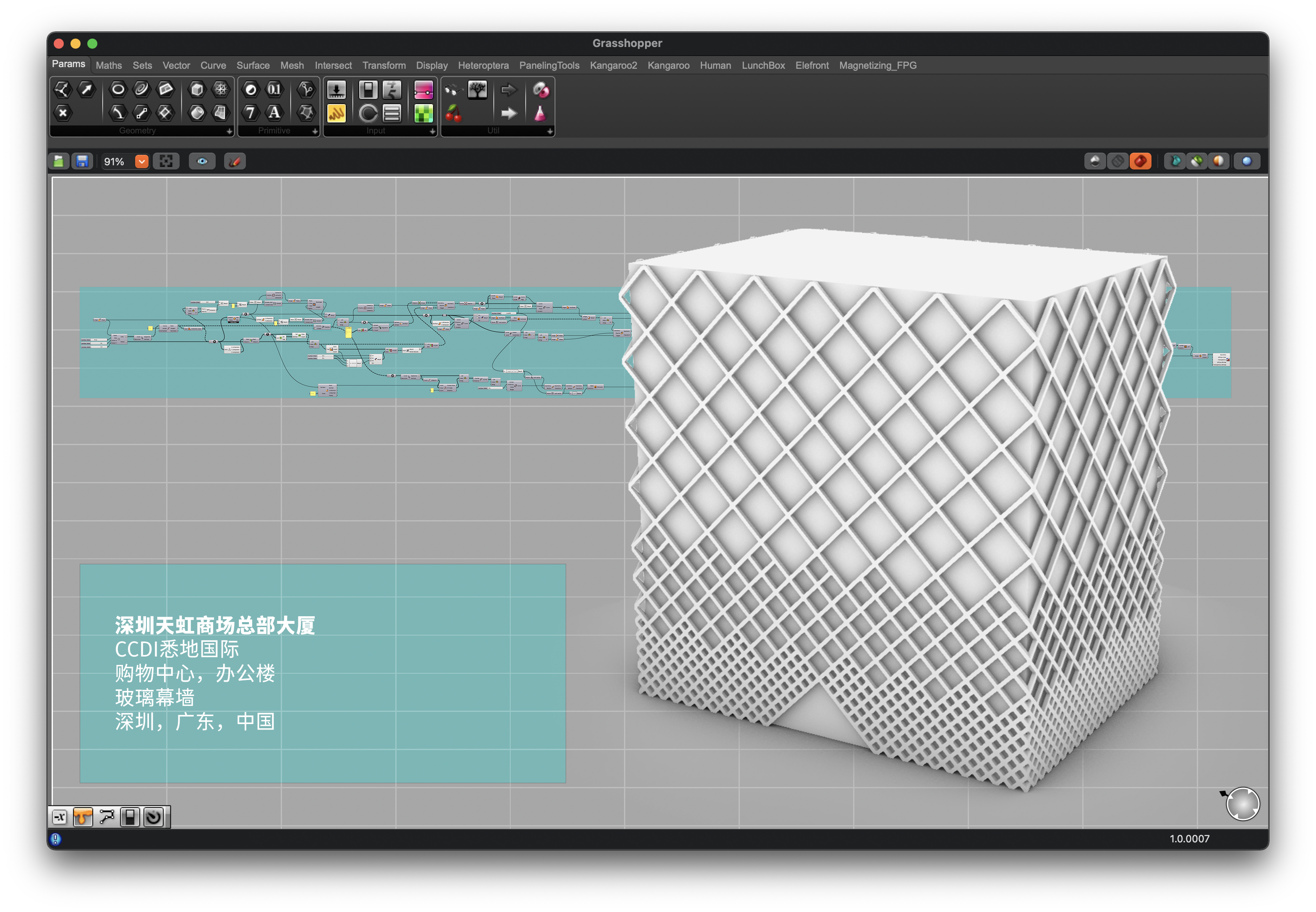This screenshot has height=912, width=1316.
Task: Open file with green folder icon
Action: click(x=58, y=162)
